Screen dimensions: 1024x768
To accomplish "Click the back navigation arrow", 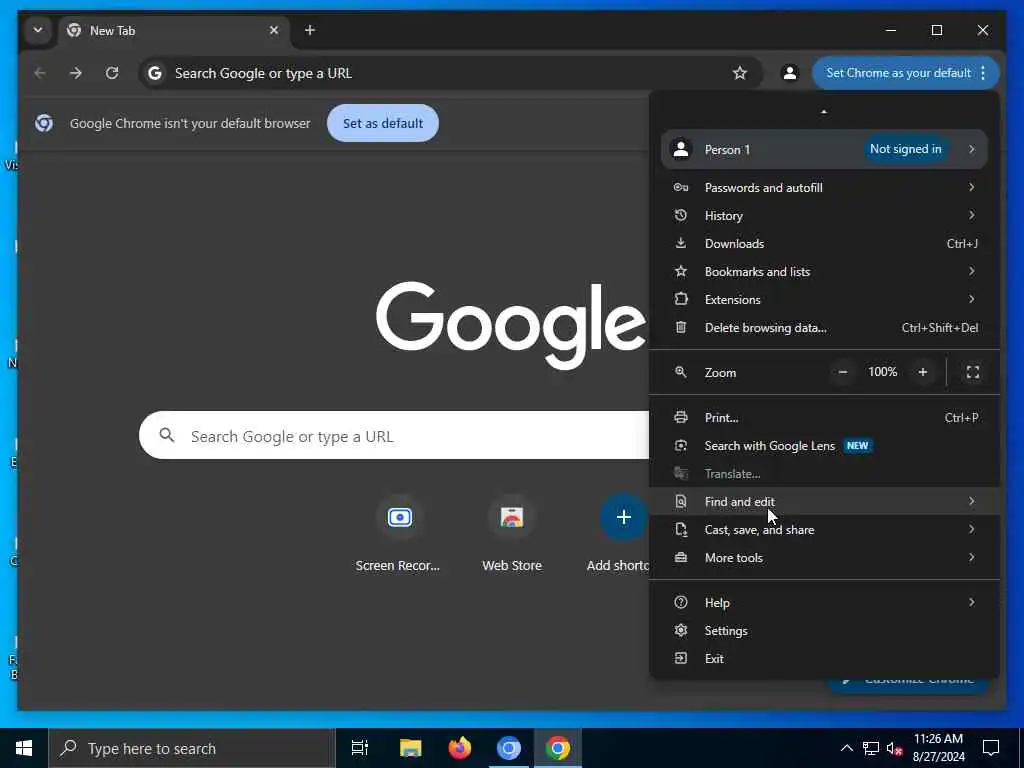I will (40, 73).
